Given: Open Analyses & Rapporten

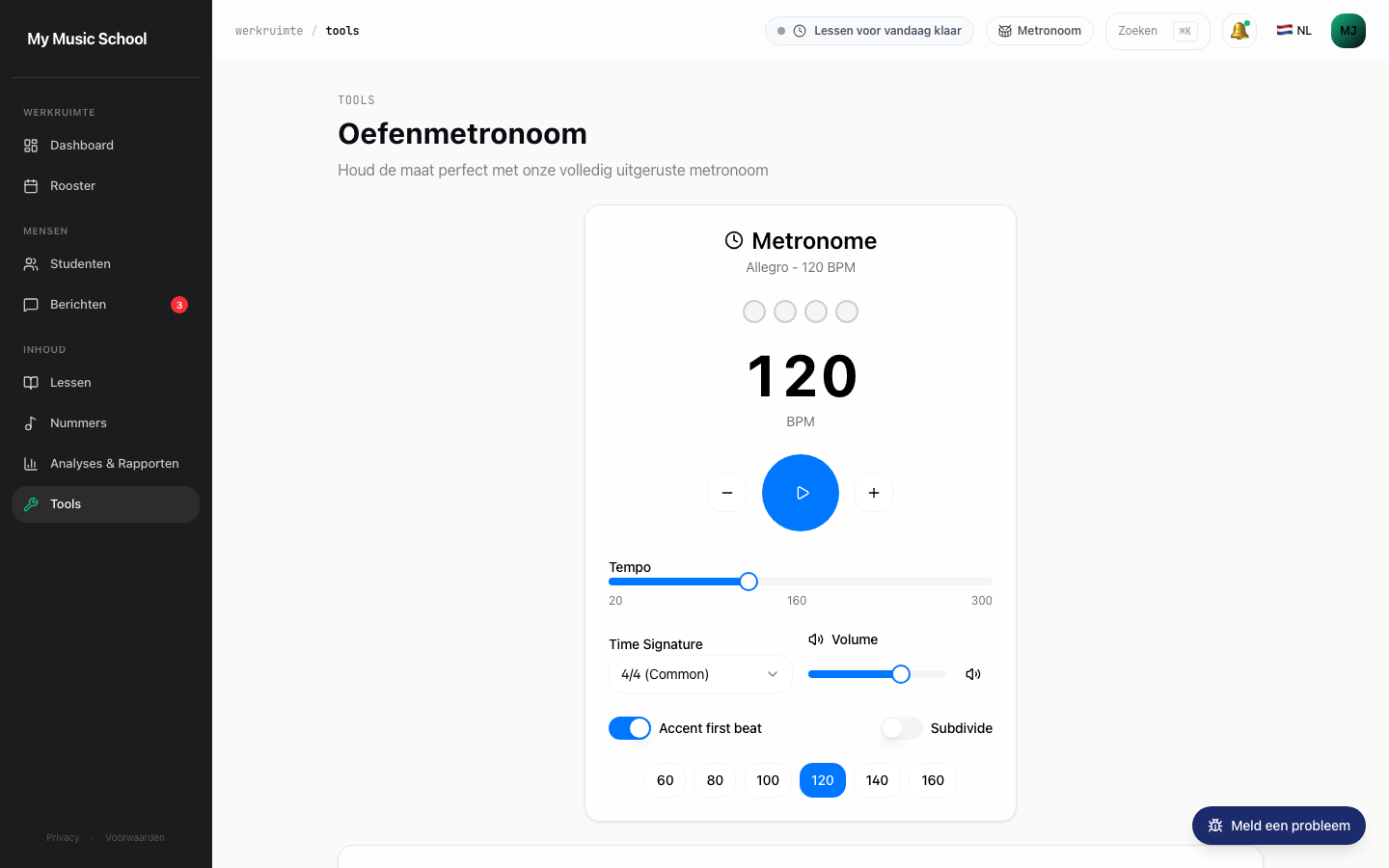Looking at the screenshot, I should click(x=105, y=464).
